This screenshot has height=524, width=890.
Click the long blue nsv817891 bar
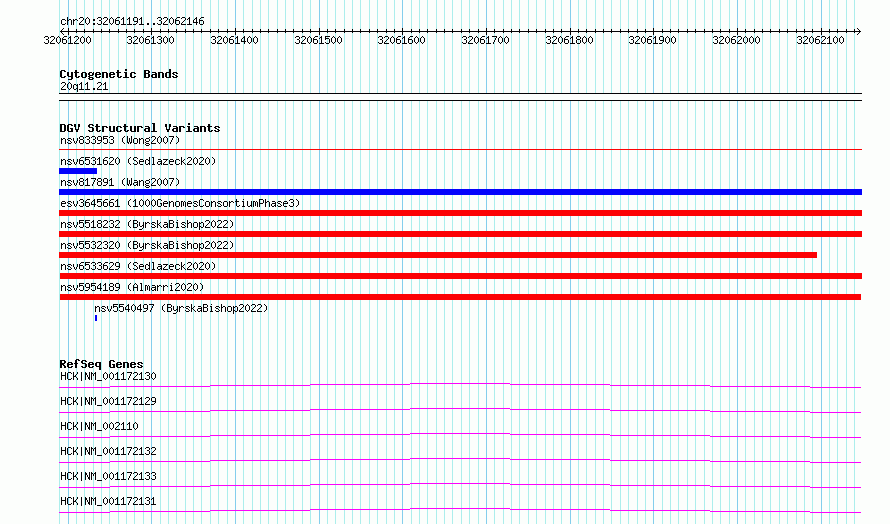tap(460, 192)
